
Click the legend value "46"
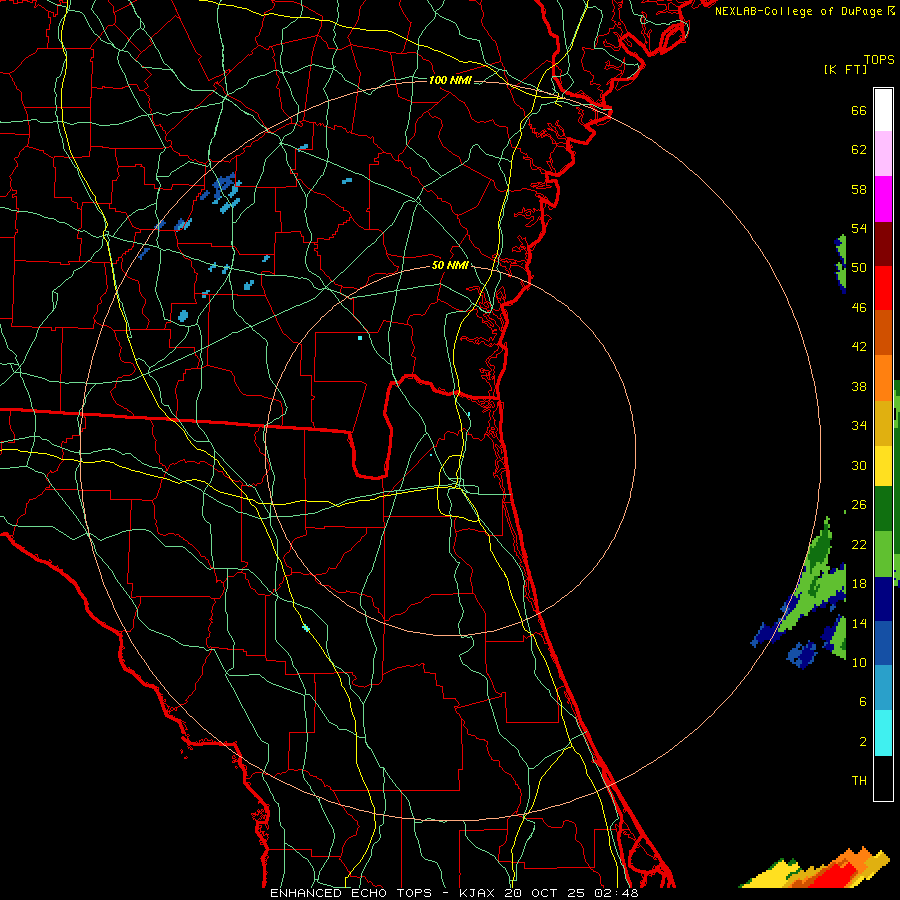(859, 308)
